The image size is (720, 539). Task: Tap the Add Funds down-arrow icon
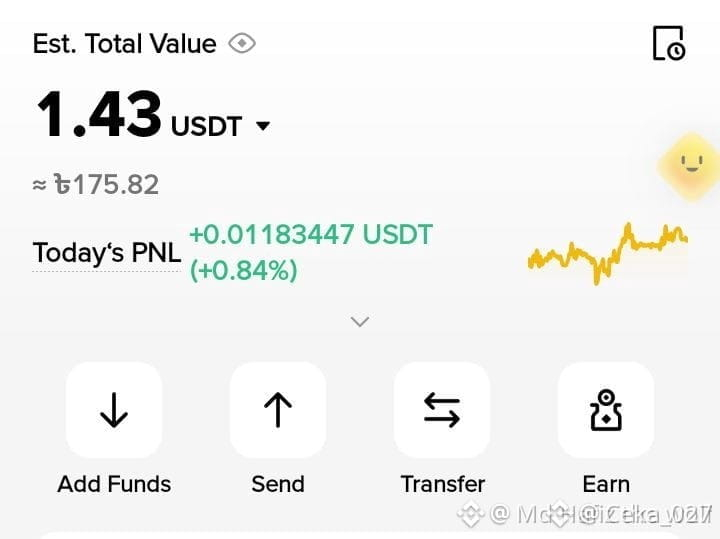tap(114, 410)
